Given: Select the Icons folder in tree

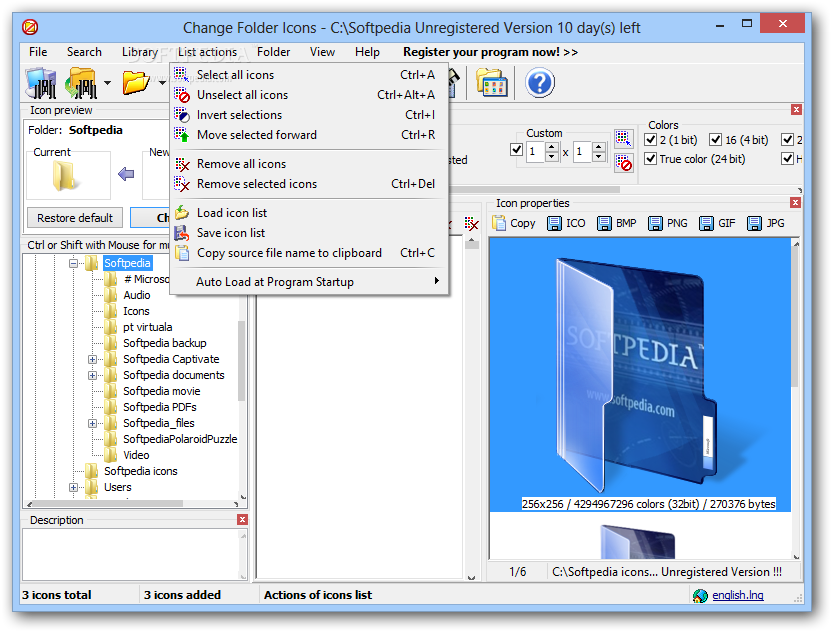Looking at the screenshot, I should tap(136, 311).
